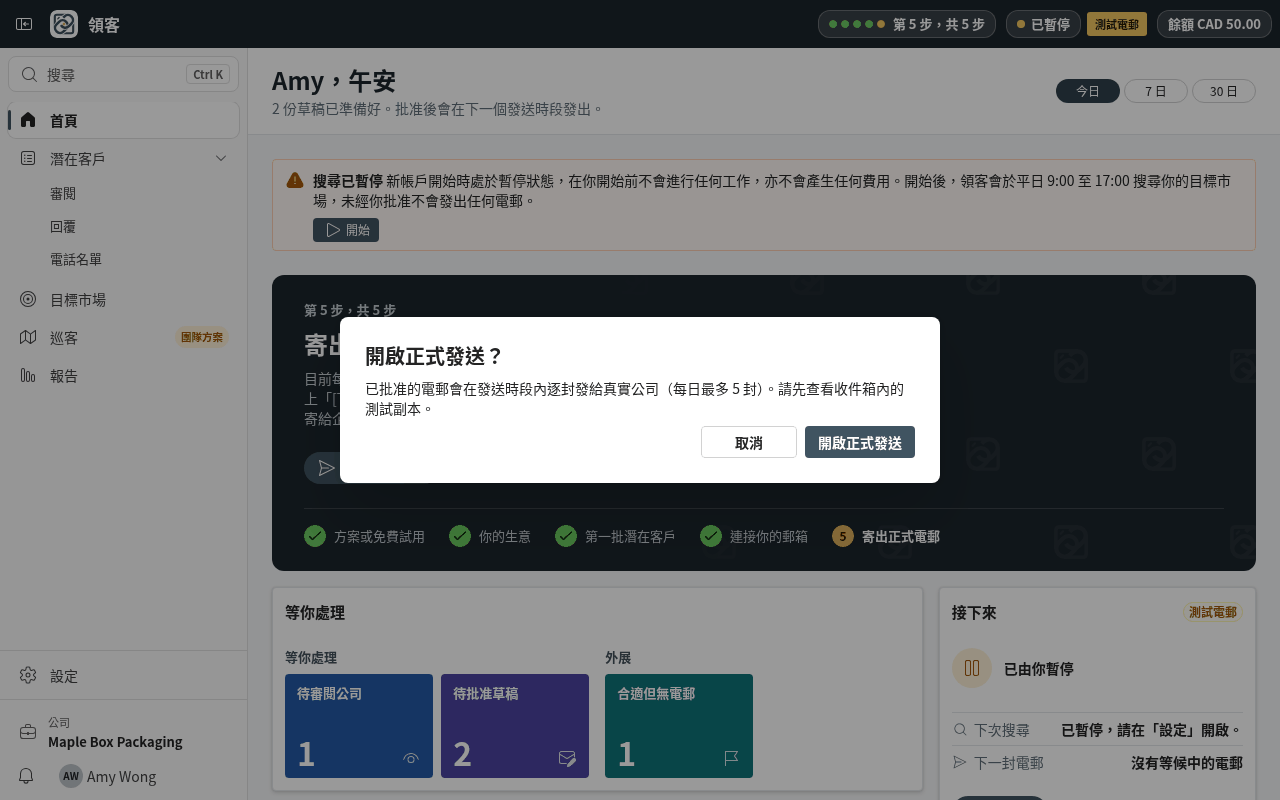The height and width of the screenshot is (800, 1280).
Task: Click the envelope-edit icon on 待批准草稿 card
Action: (567, 758)
